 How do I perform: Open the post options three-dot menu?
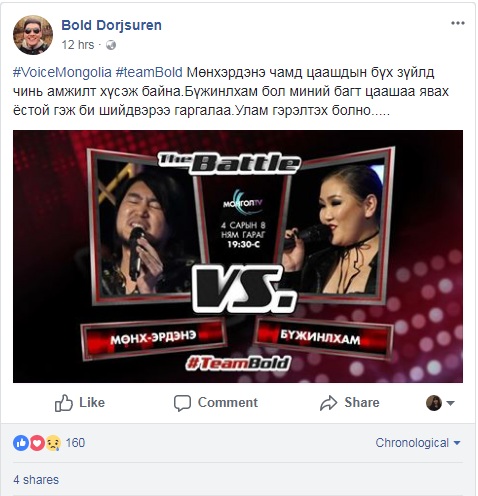[458, 23]
